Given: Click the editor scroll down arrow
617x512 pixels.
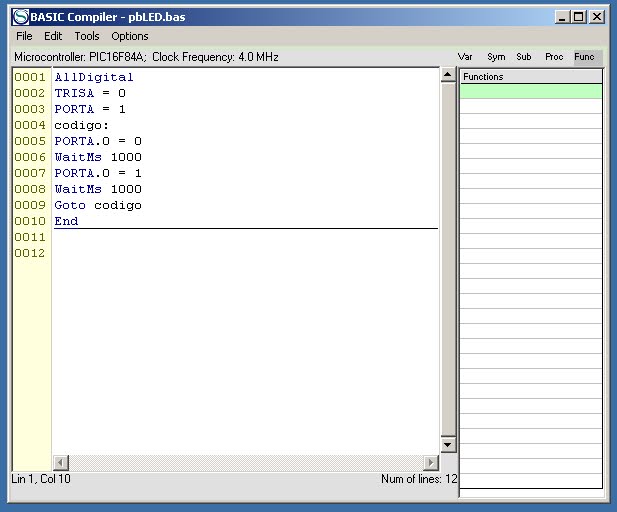Looking at the screenshot, I should point(448,445).
